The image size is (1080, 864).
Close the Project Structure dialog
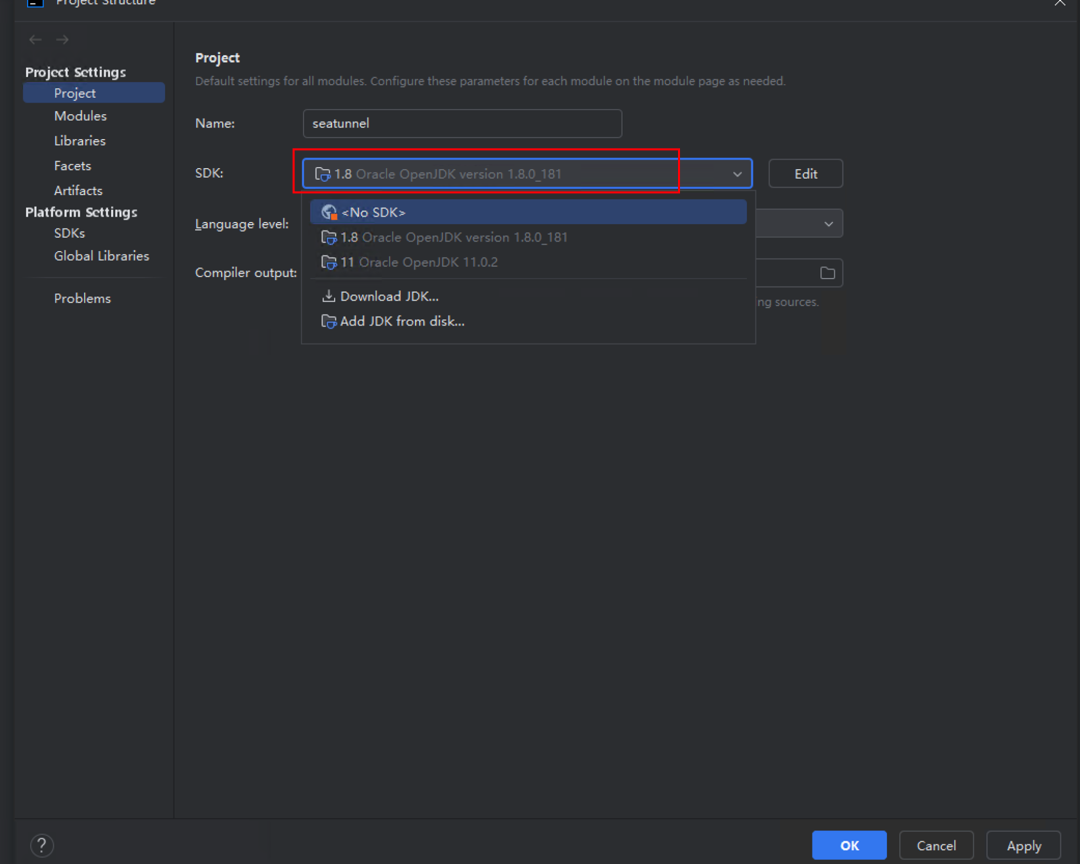coord(1059,3)
